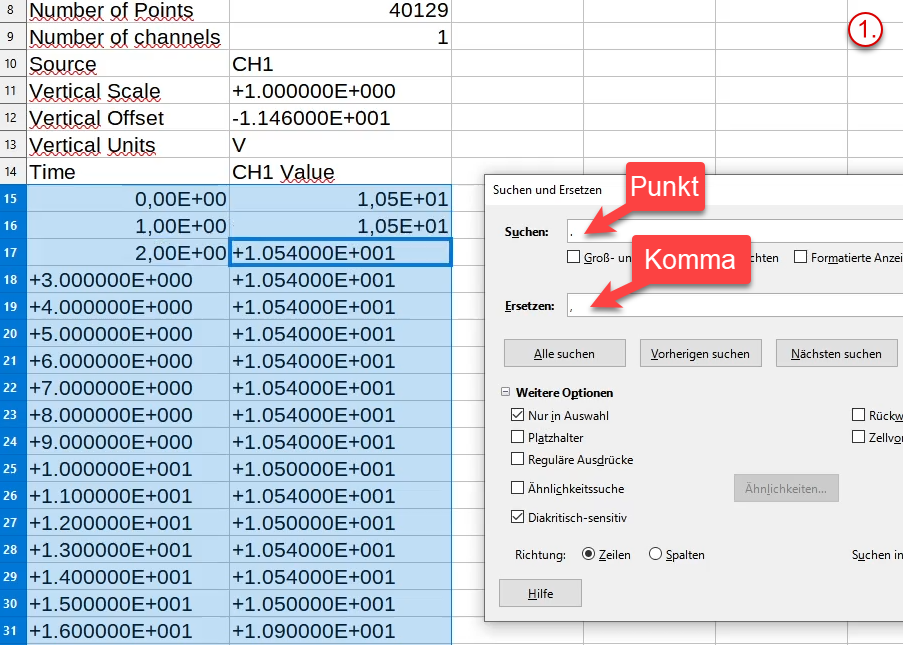Click the cell 'Number of Points'
Image resolution: width=903 pixels, height=645 pixels.
pos(128,10)
